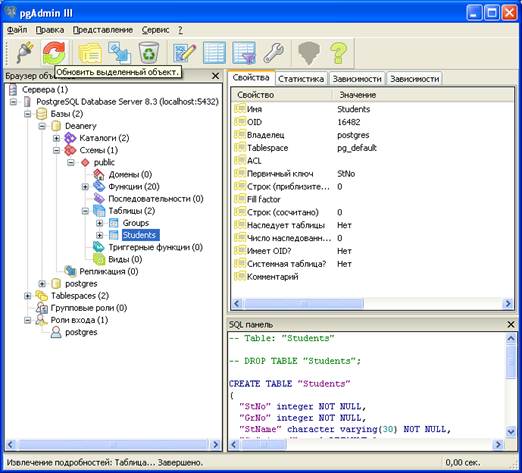522x473 pixels.
Task: Close the SQL панель pane
Action: tap(510, 324)
